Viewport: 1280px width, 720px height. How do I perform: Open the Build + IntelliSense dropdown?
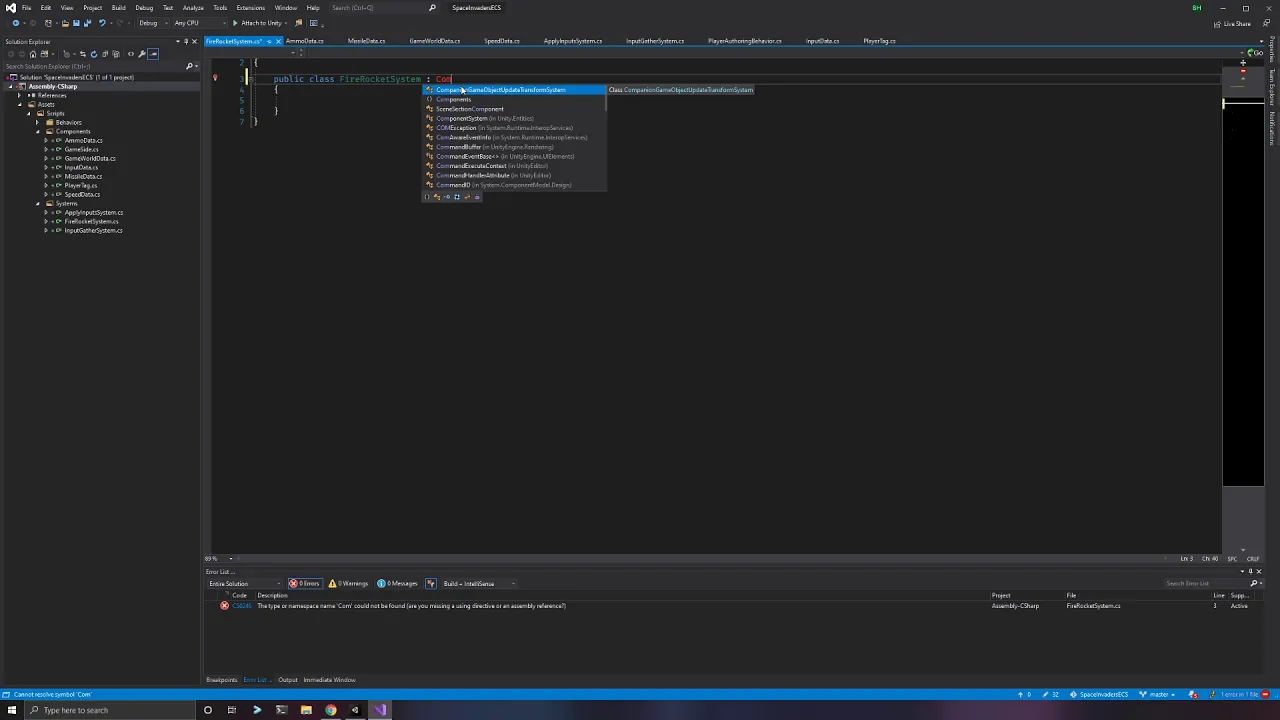click(x=480, y=583)
